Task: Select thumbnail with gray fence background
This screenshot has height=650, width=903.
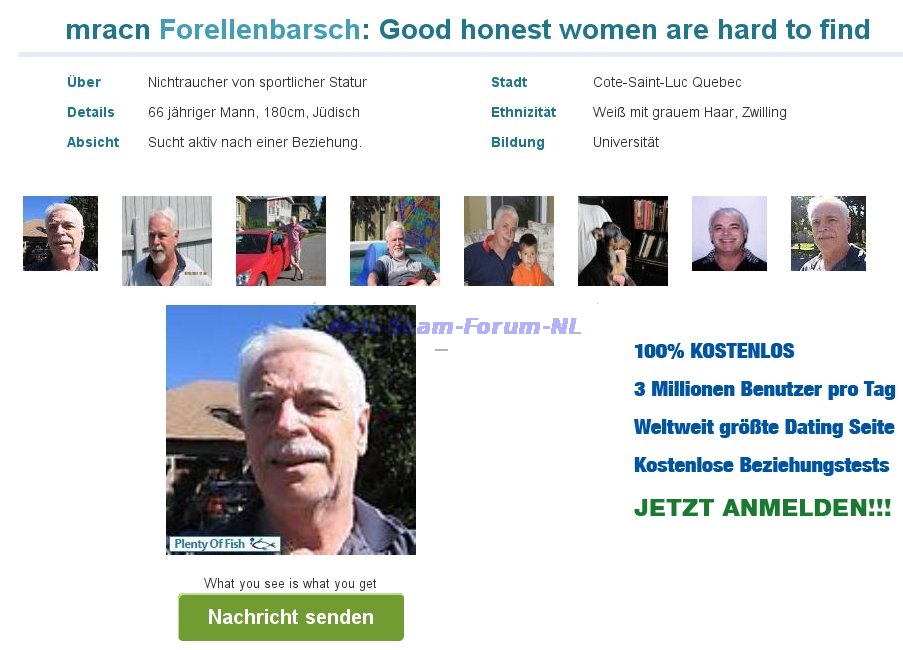Action: point(167,241)
